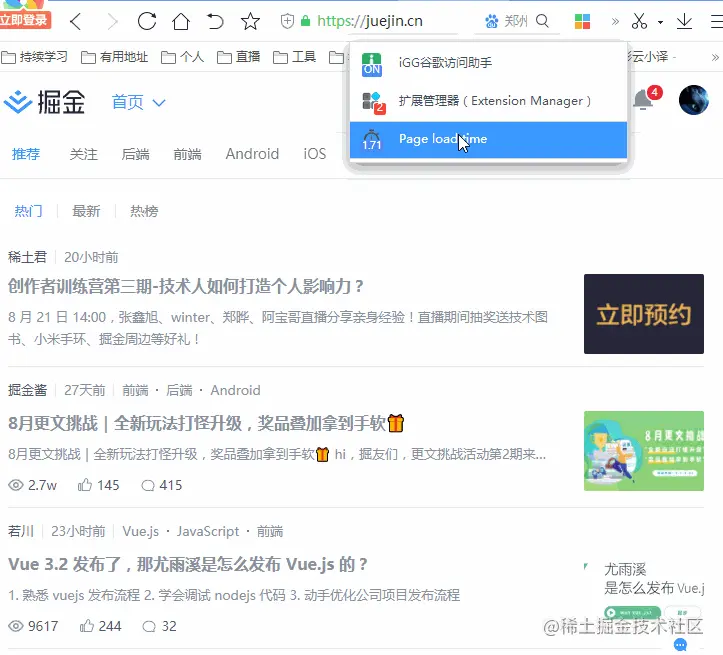
Task: Switch to the iOS category tab
Action: (x=314, y=154)
